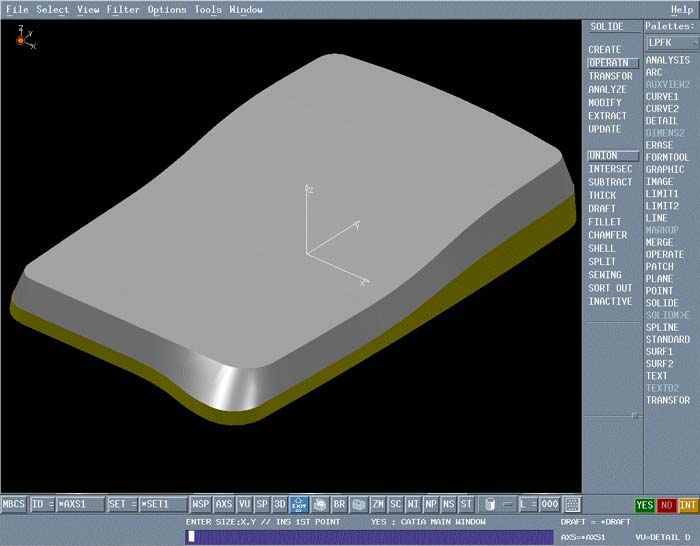Open the Help menu

pos(682,9)
